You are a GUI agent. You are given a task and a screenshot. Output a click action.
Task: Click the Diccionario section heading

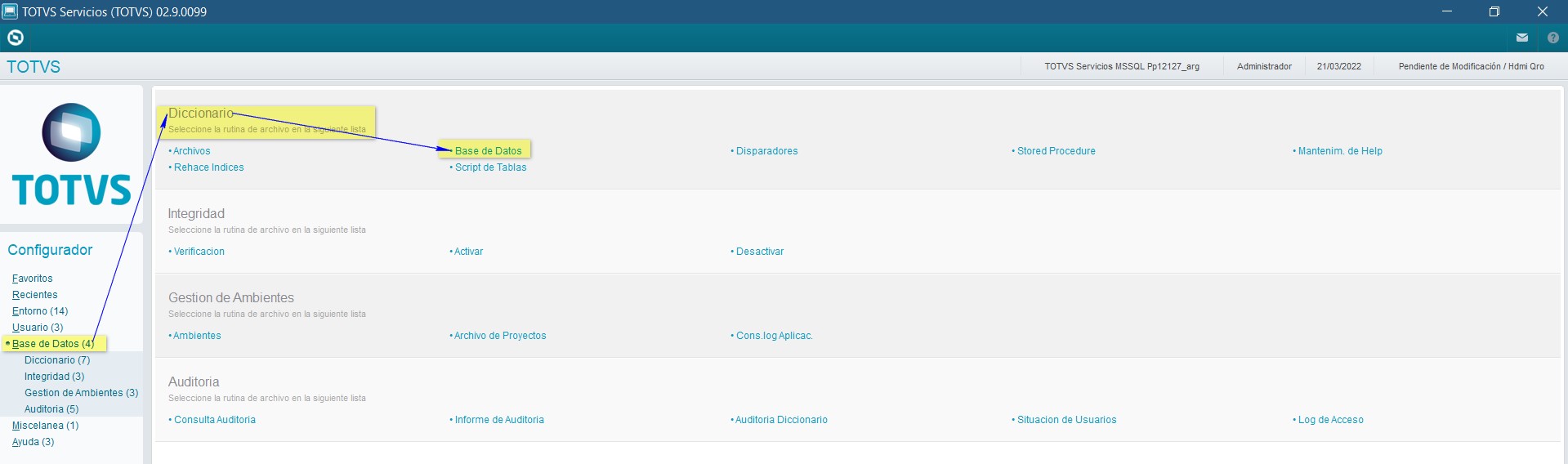(x=201, y=113)
